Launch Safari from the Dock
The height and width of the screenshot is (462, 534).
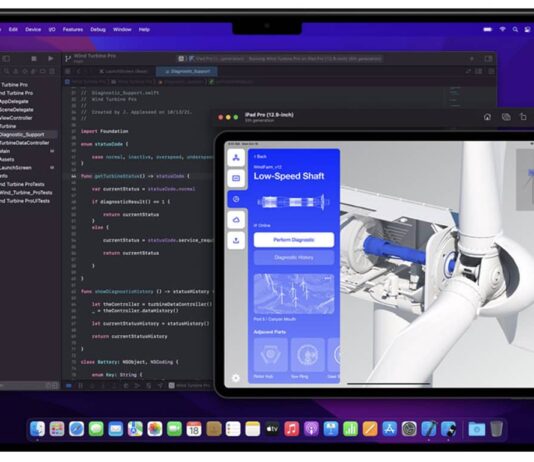(x=76, y=429)
